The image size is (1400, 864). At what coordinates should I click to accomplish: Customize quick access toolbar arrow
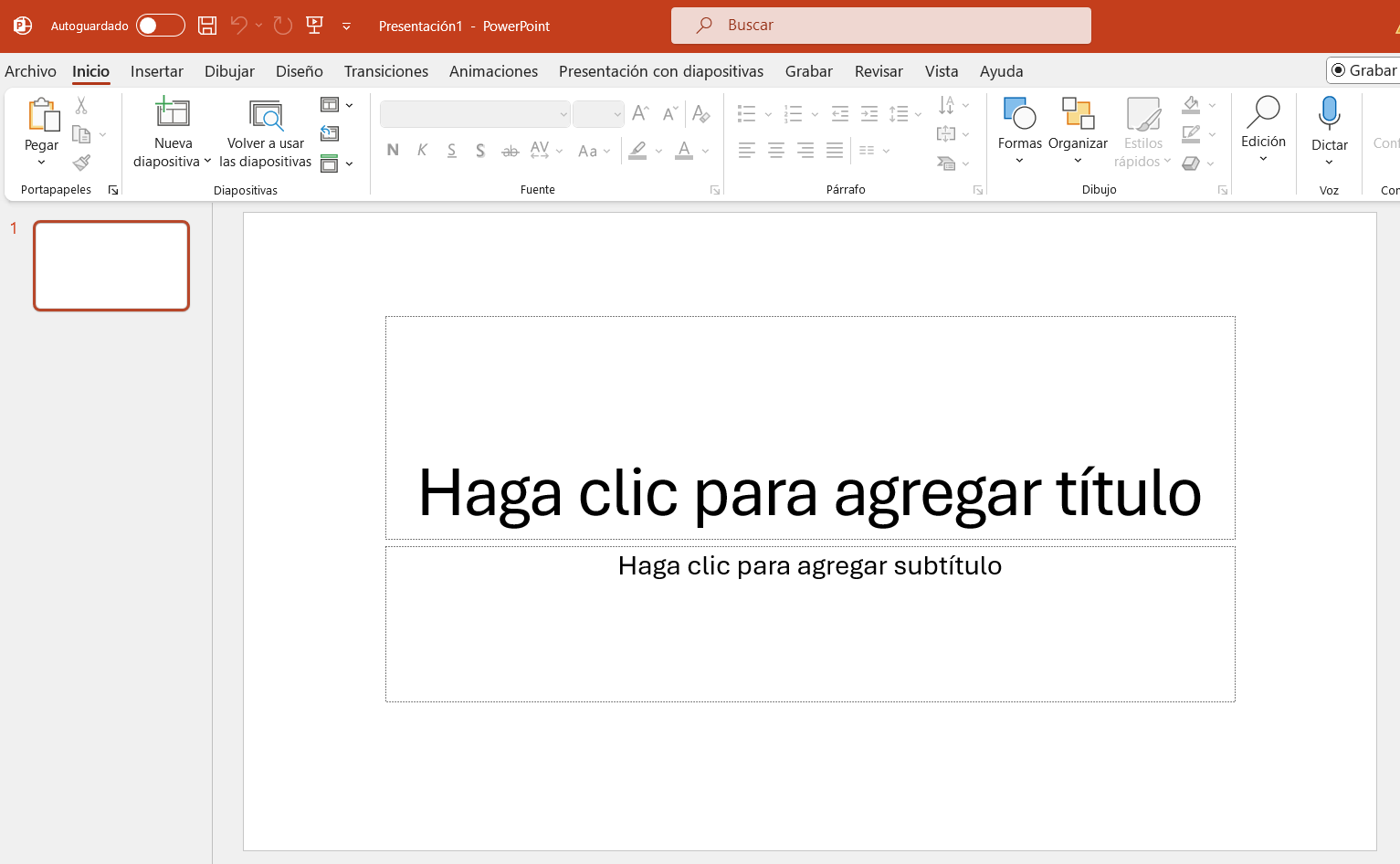[346, 26]
